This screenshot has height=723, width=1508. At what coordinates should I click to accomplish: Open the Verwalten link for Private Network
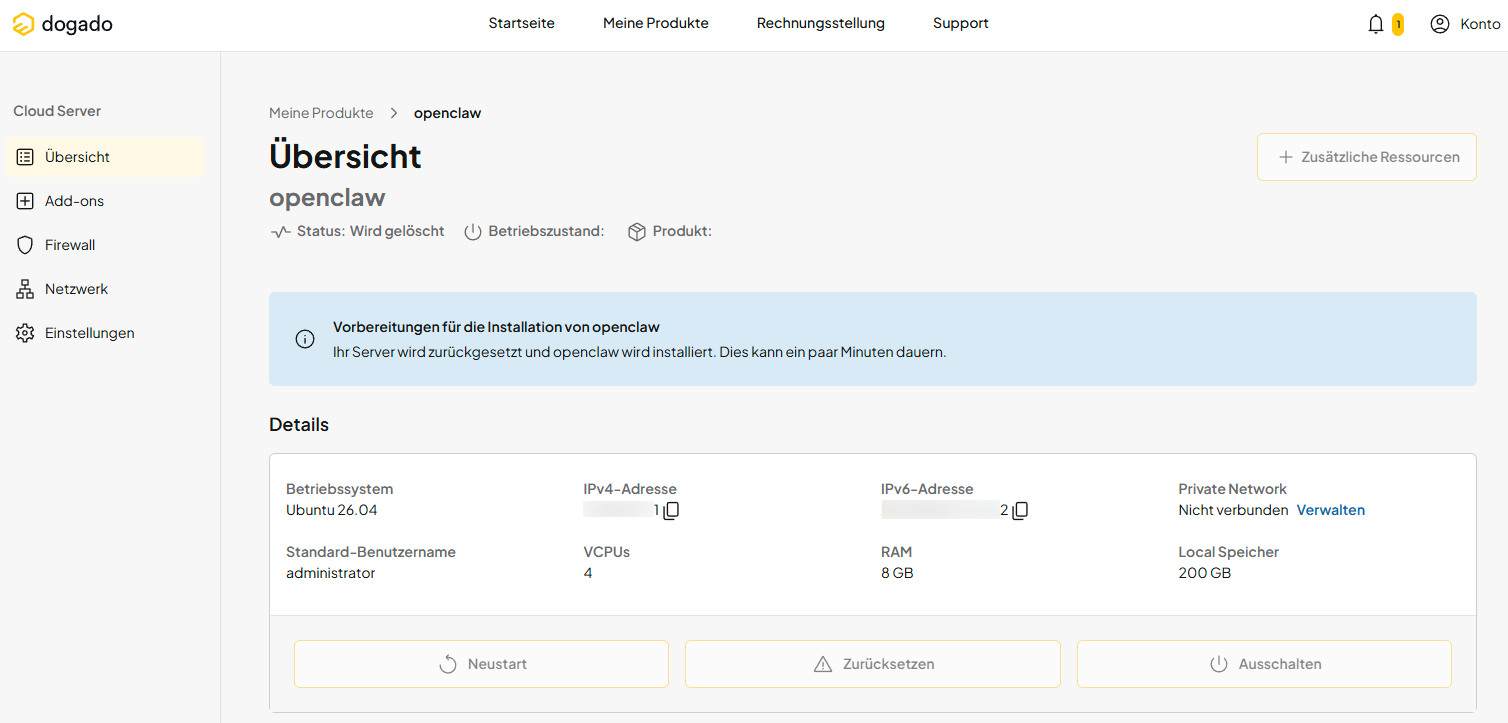coord(1330,510)
